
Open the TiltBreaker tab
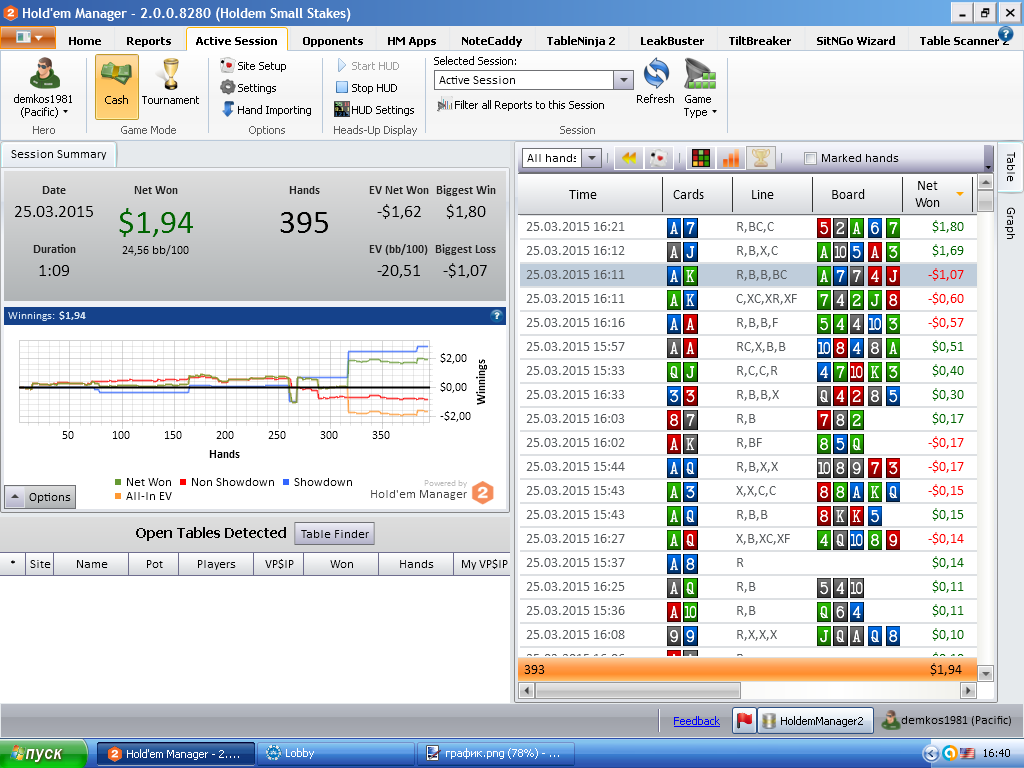pyautogui.click(x=760, y=40)
